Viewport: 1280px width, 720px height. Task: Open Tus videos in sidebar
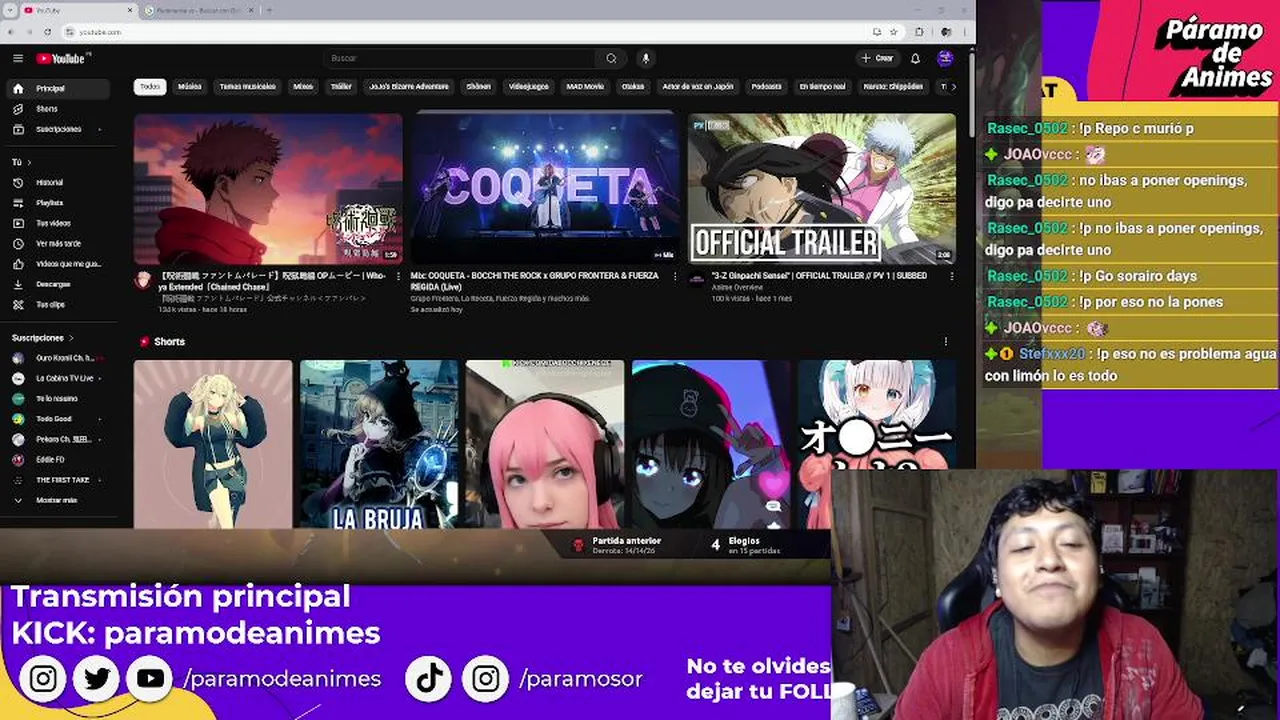(56, 223)
